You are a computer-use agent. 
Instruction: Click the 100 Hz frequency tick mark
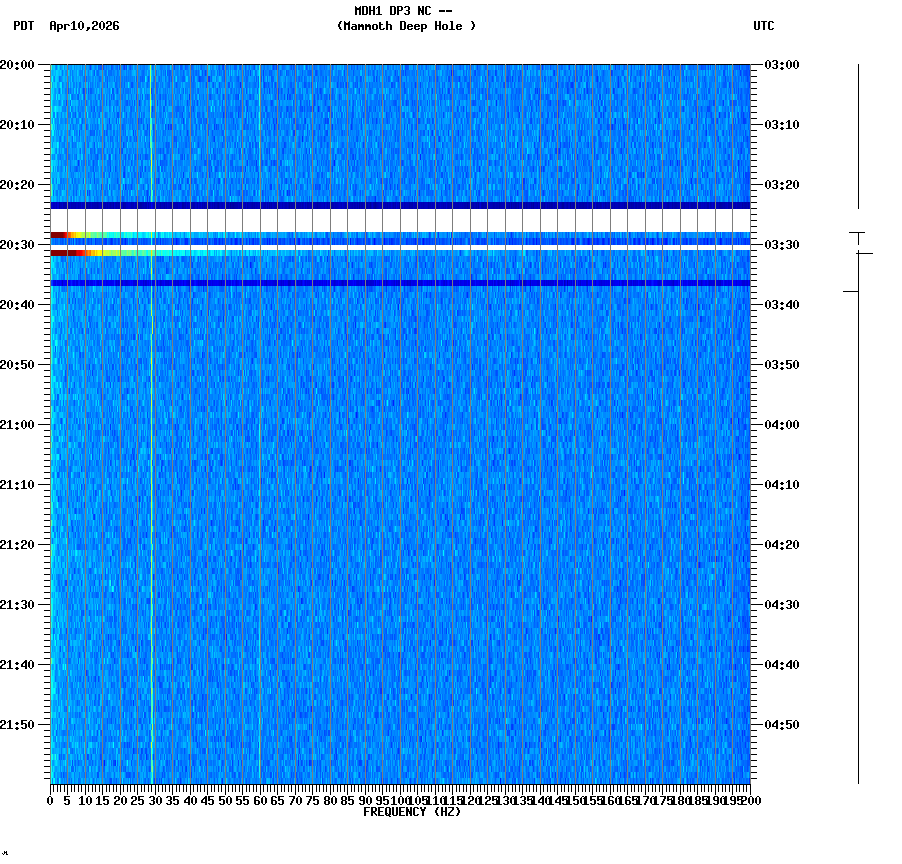pos(398,790)
